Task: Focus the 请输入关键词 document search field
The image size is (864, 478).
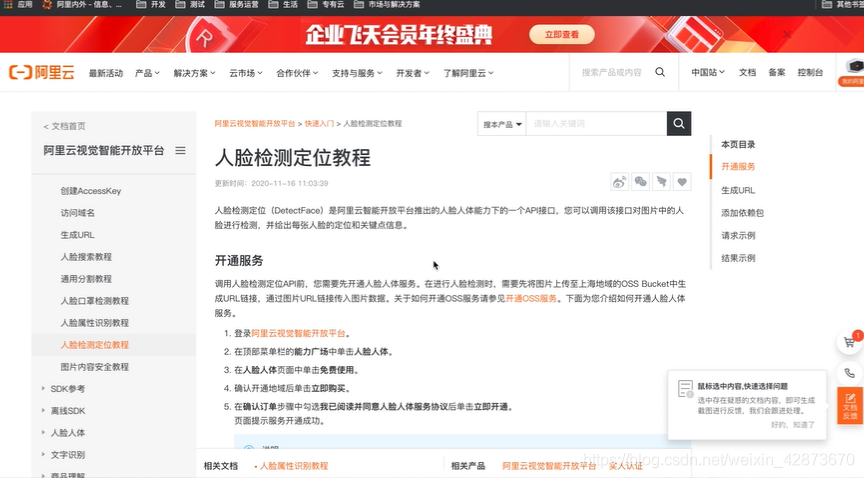Action: pyautogui.click(x=596, y=123)
